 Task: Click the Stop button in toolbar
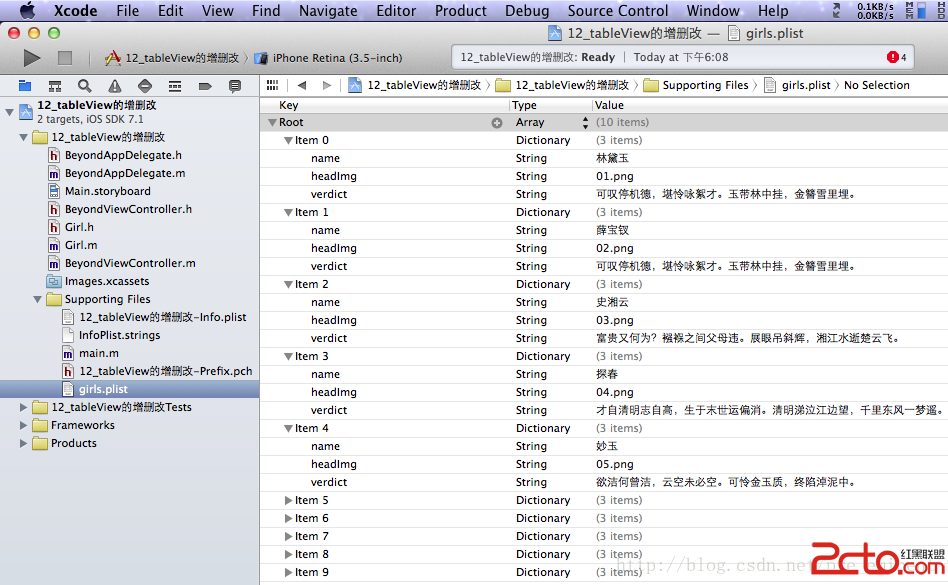click(x=65, y=58)
